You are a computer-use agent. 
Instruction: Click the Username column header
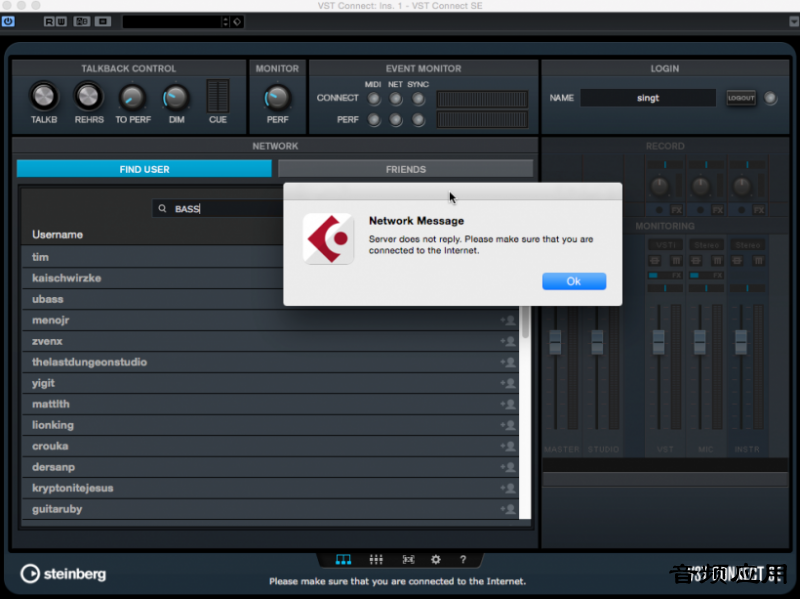coord(57,234)
